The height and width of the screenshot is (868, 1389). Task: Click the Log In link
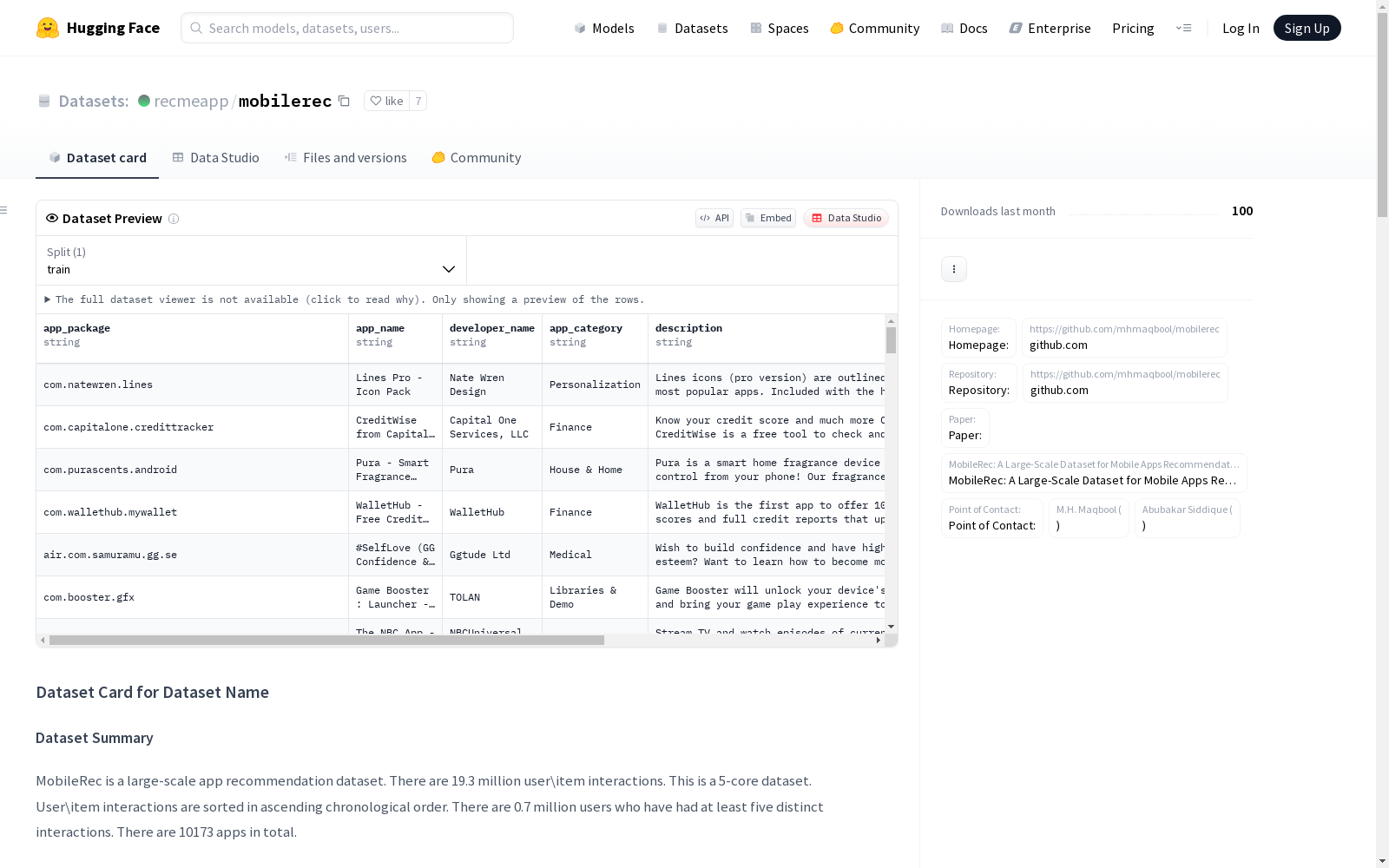1241,28
